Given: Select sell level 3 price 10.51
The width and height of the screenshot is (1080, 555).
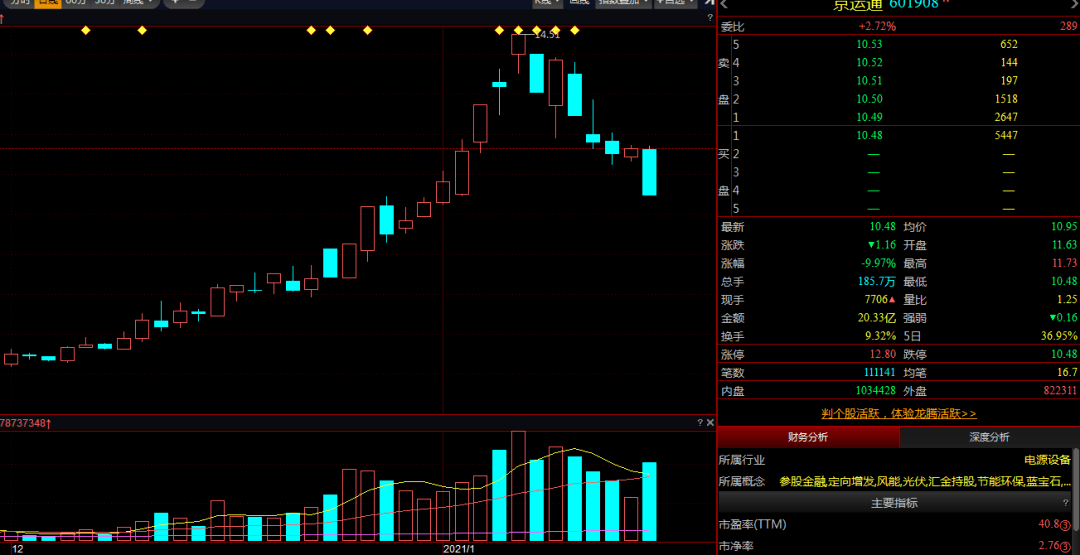Looking at the screenshot, I should [x=869, y=81].
